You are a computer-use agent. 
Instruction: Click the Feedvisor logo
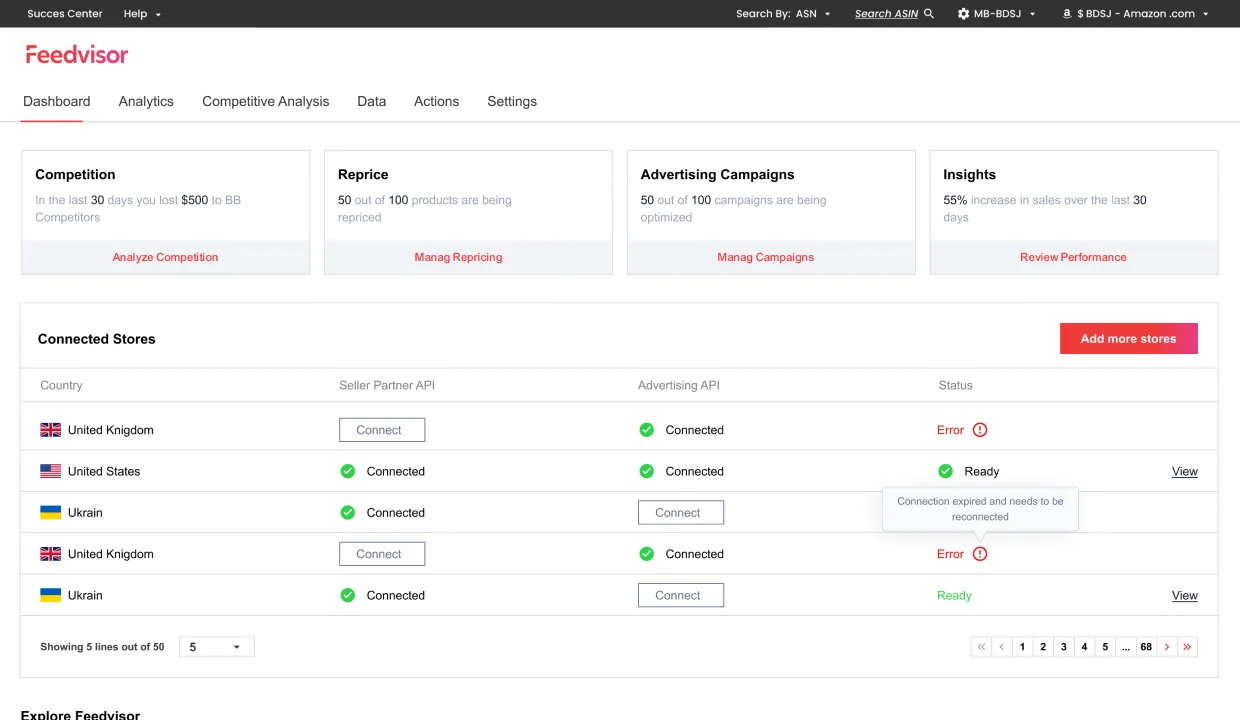pyautogui.click(x=77, y=54)
